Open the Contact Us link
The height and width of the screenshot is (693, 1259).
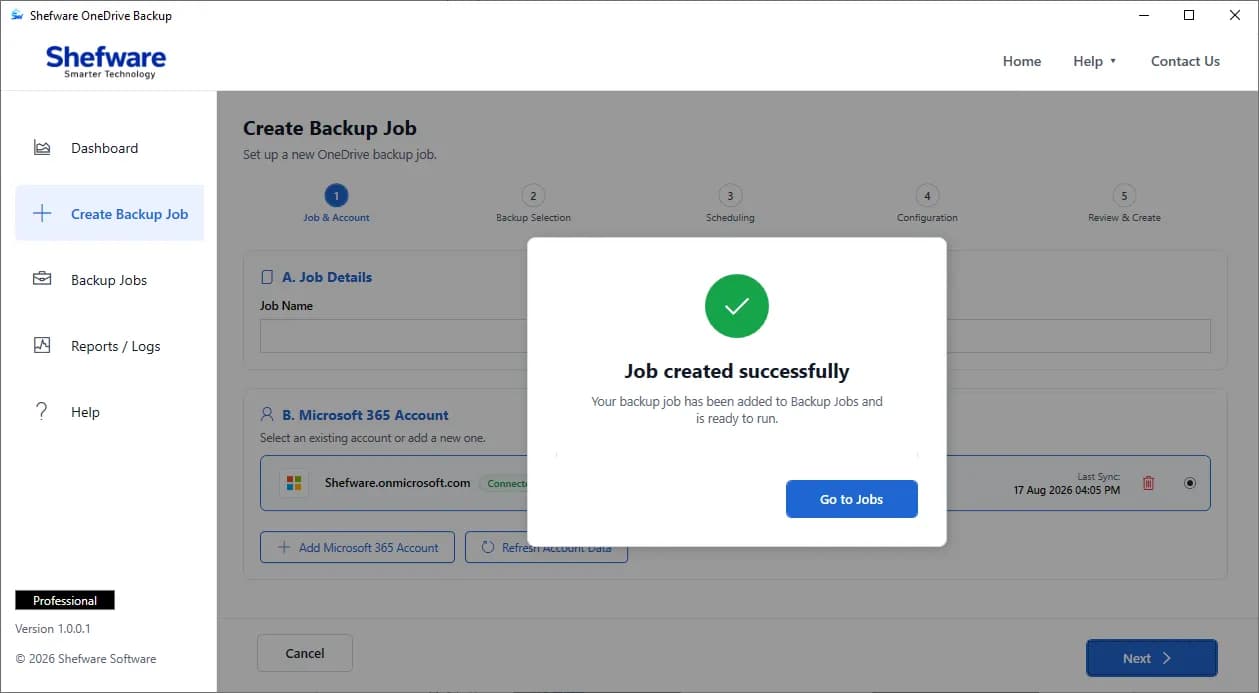[1185, 61]
